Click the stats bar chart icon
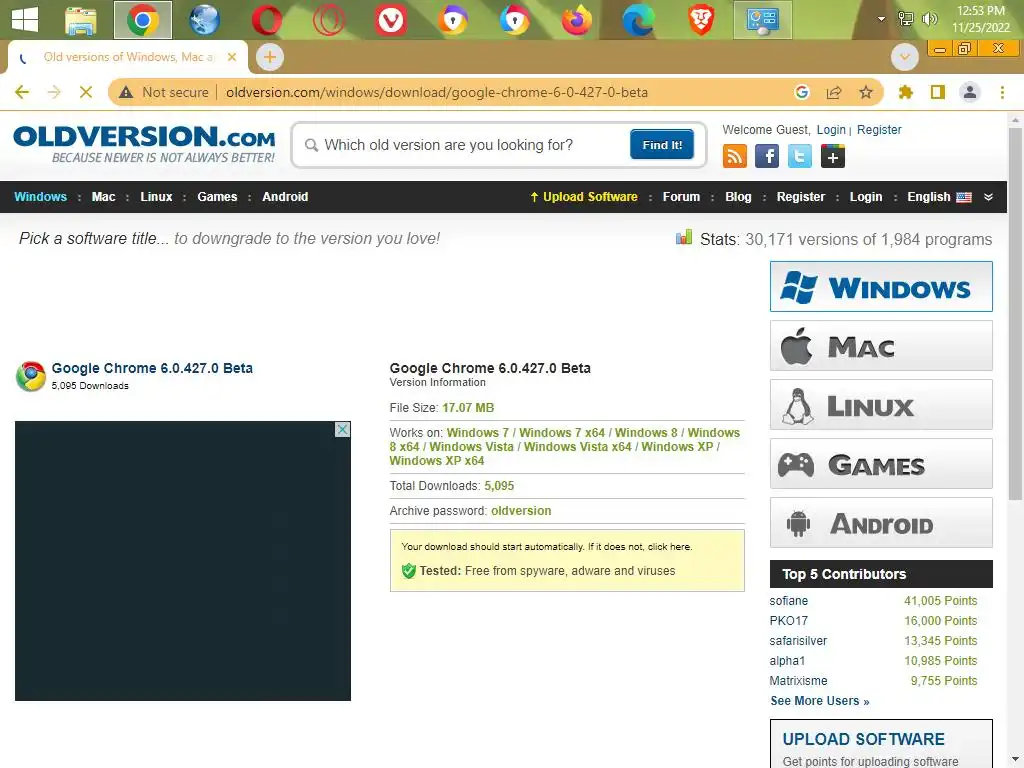Screen dimensions: 1024x768 pyautogui.click(x=684, y=238)
